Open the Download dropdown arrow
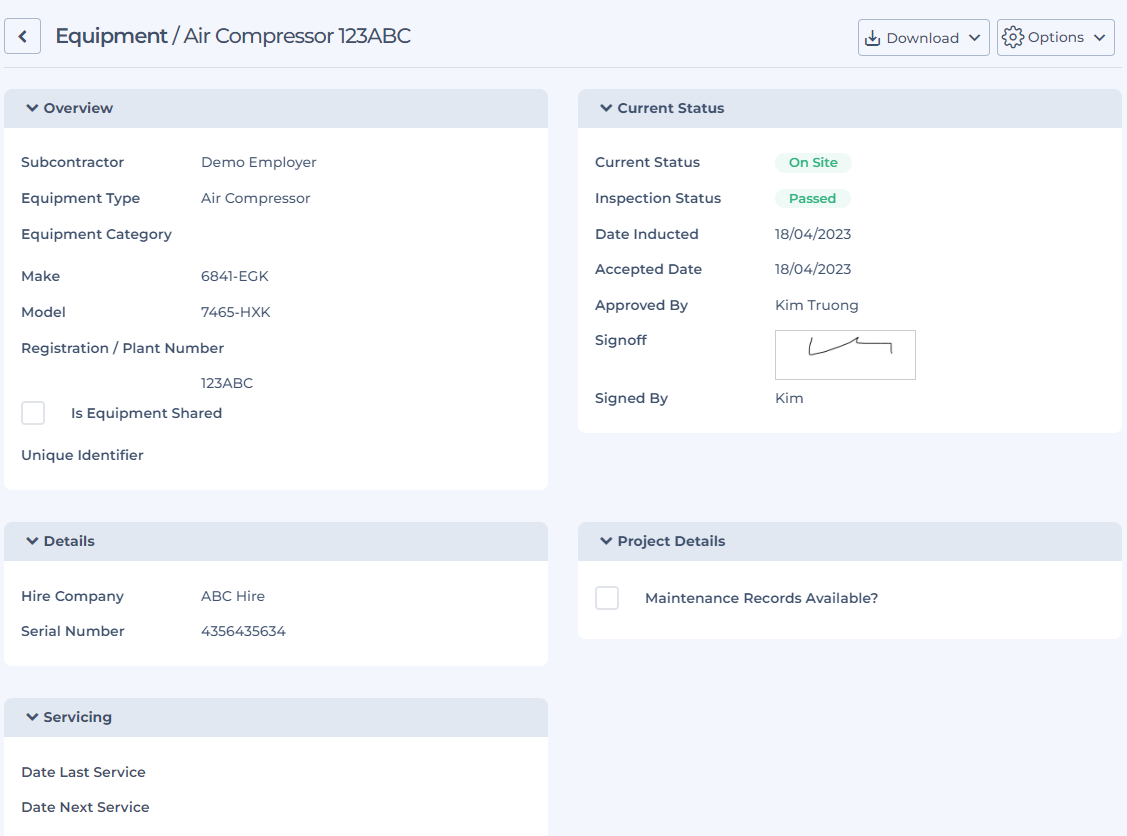This screenshot has width=1127, height=836. point(975,38)
